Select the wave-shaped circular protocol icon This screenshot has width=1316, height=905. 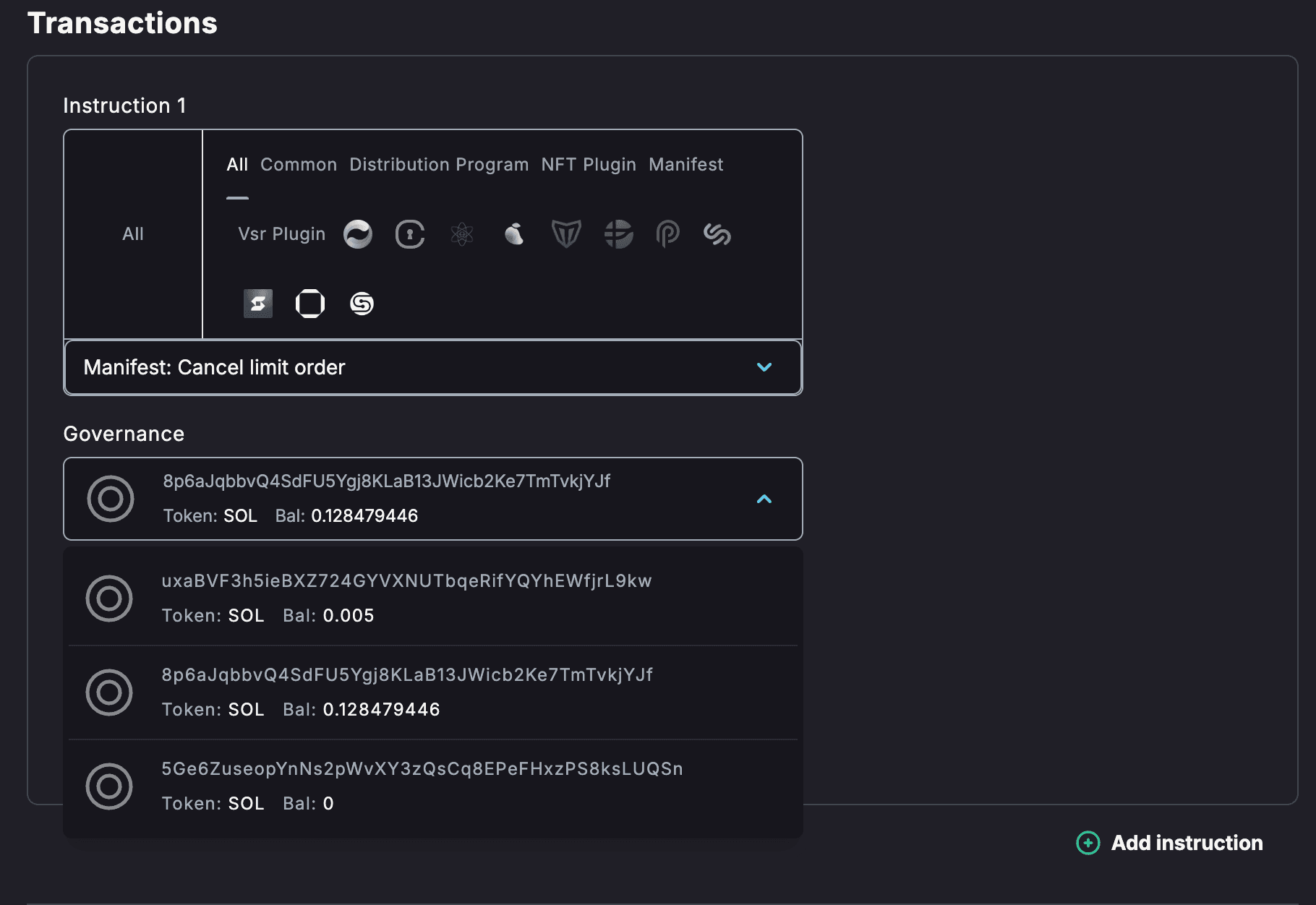pyautogui.click(x=358, y=234)
